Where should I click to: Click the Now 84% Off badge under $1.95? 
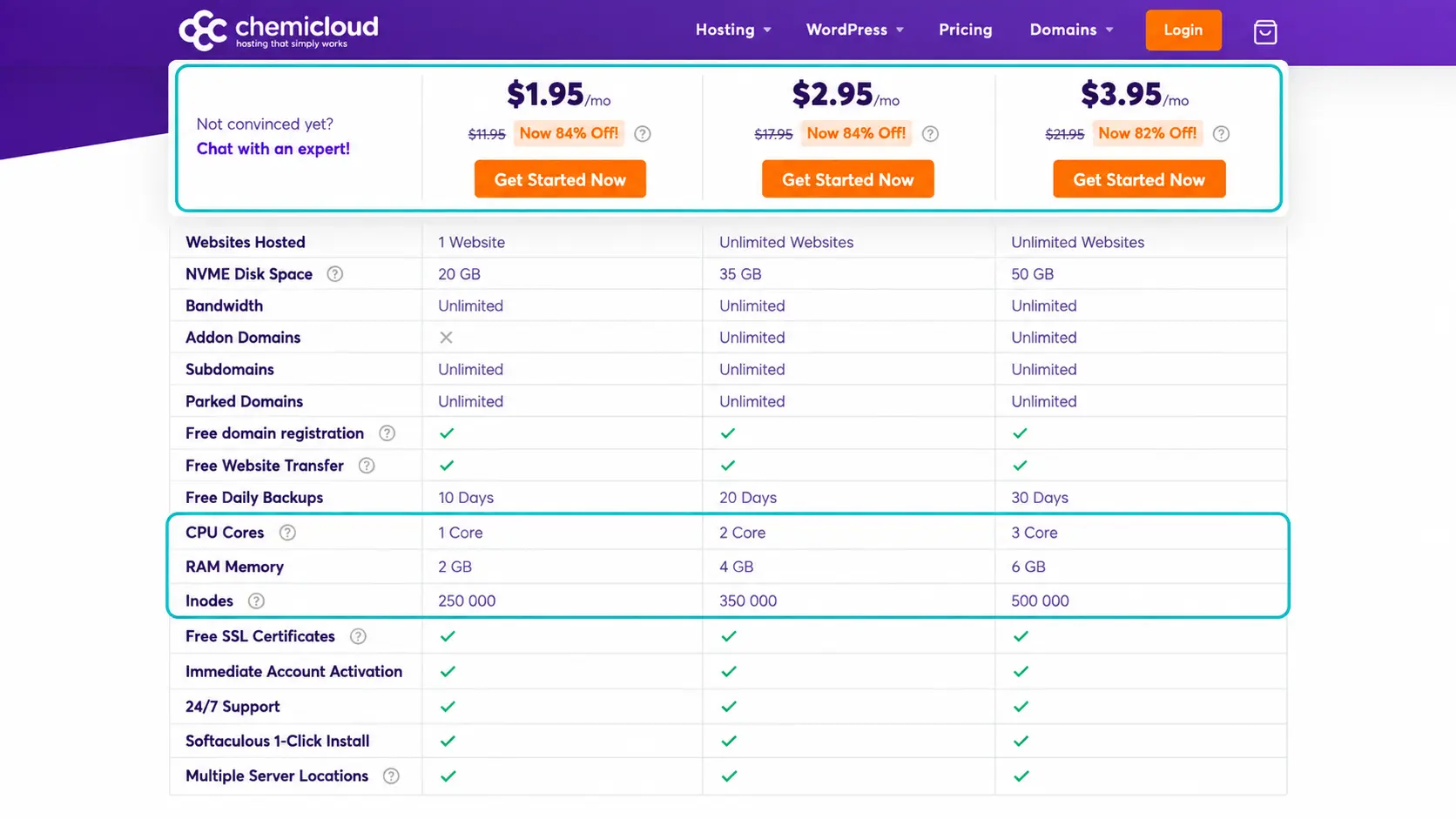pyautogui.click(x=569, y=133)
